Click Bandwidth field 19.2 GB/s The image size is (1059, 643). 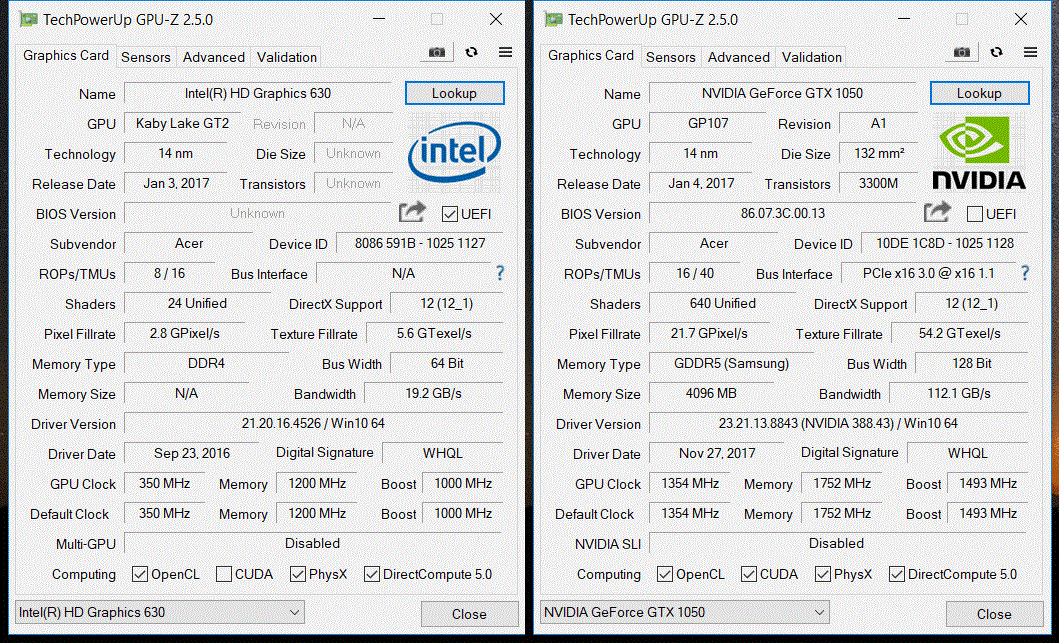pos(434,393)
